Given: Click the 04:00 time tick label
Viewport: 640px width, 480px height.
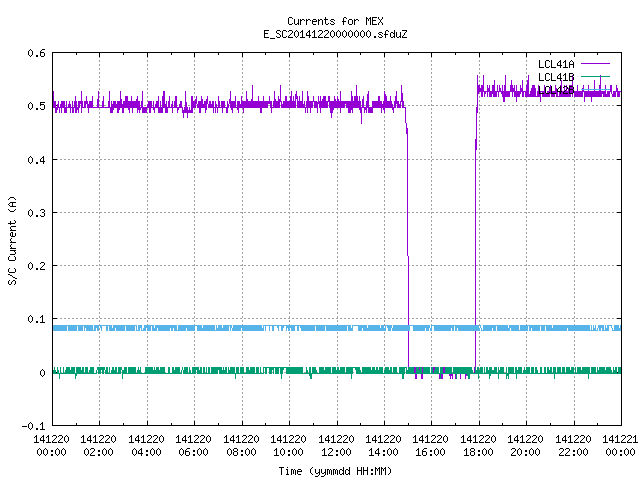Looking at the screenshot, I should [146, 452].
